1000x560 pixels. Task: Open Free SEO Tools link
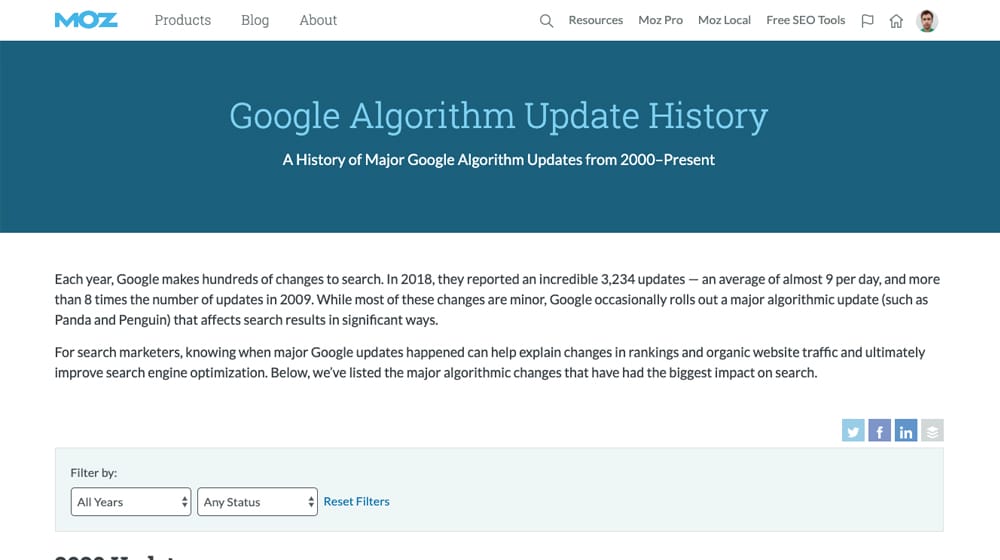[805, 20]
